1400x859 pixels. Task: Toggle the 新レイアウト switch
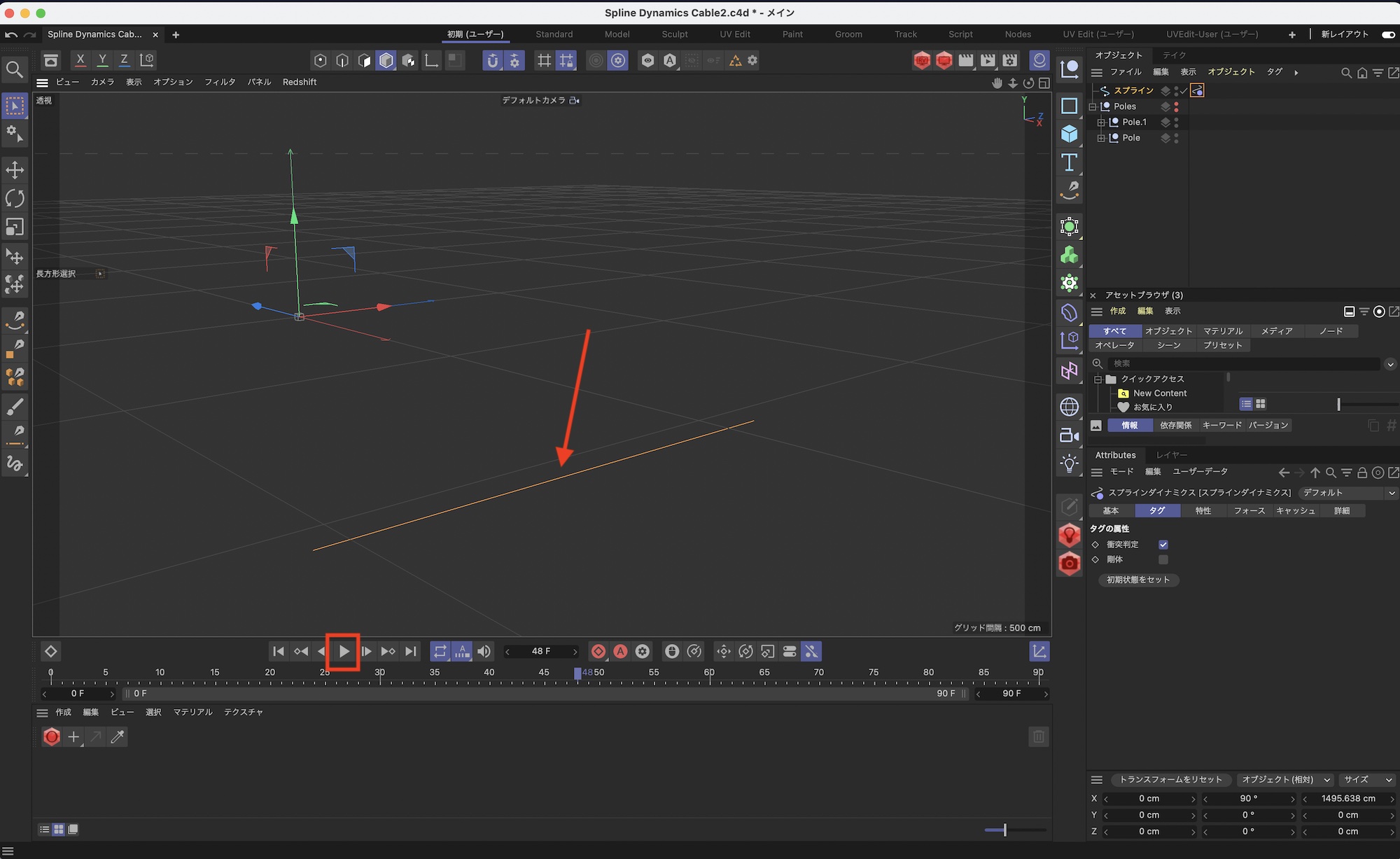tap(1387, 34)
